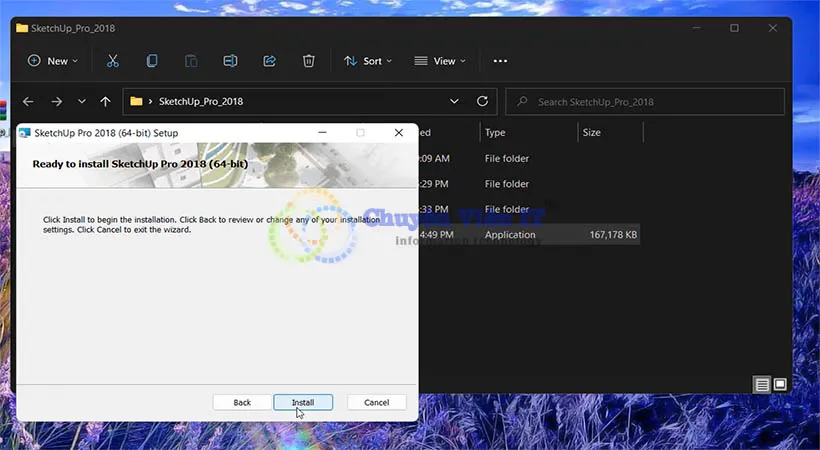Screen dimensions: 820x450
Task: Open the Sort dropdown menu
Action: click(x=367, y=61)
